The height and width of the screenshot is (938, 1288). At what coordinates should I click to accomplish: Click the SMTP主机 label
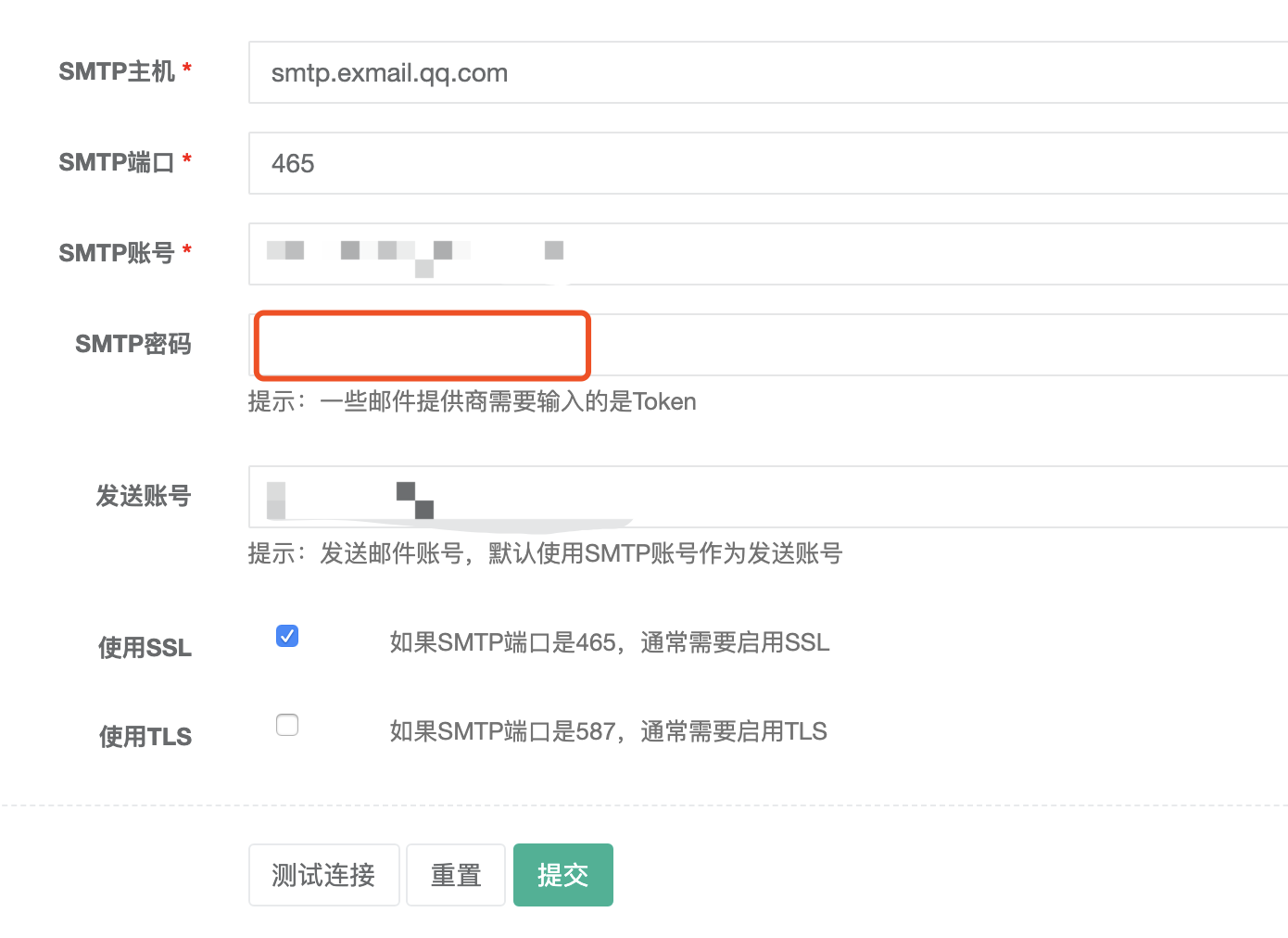(117, 71)
